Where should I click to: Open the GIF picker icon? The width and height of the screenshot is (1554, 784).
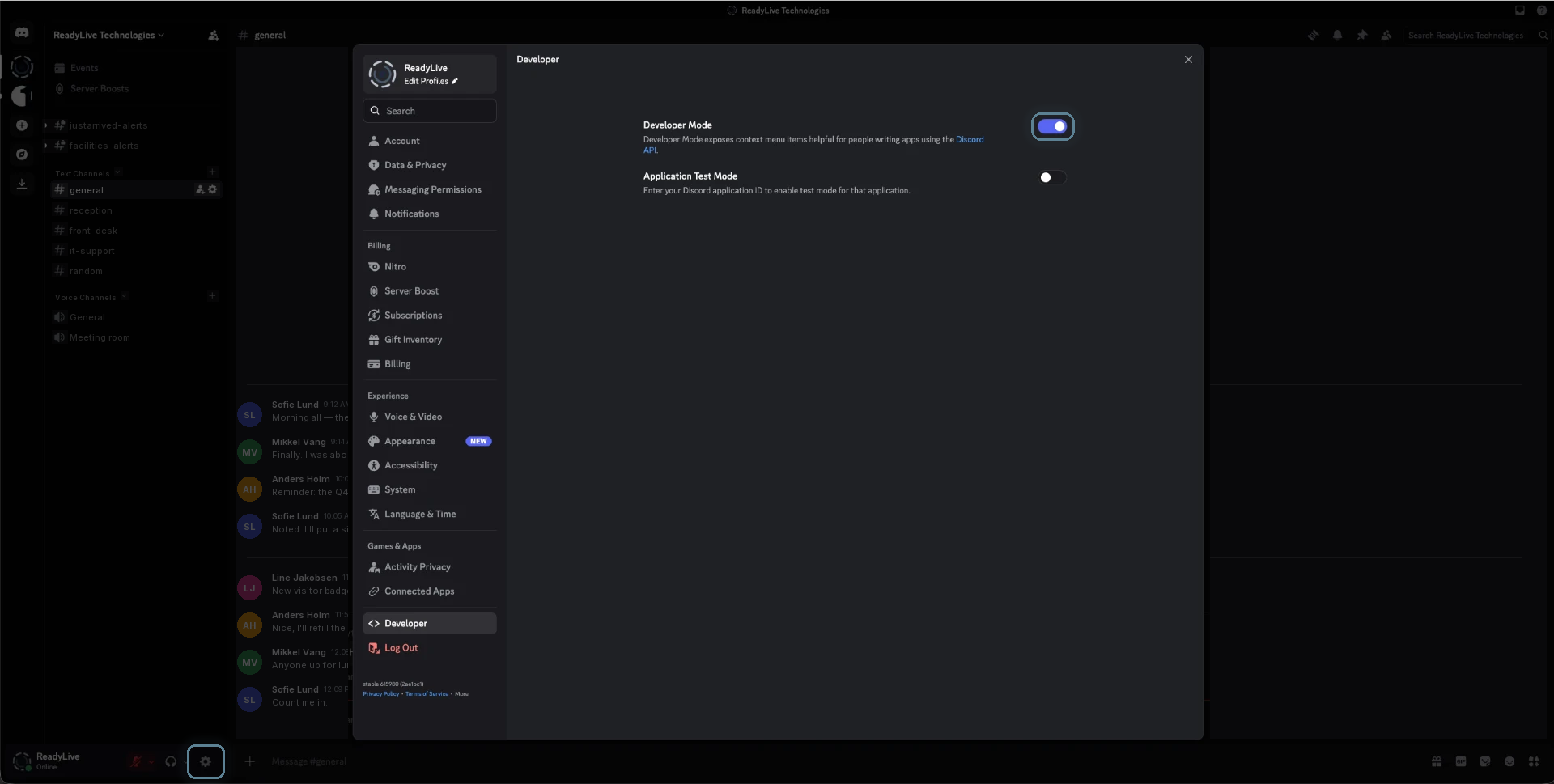(1461, 761)
